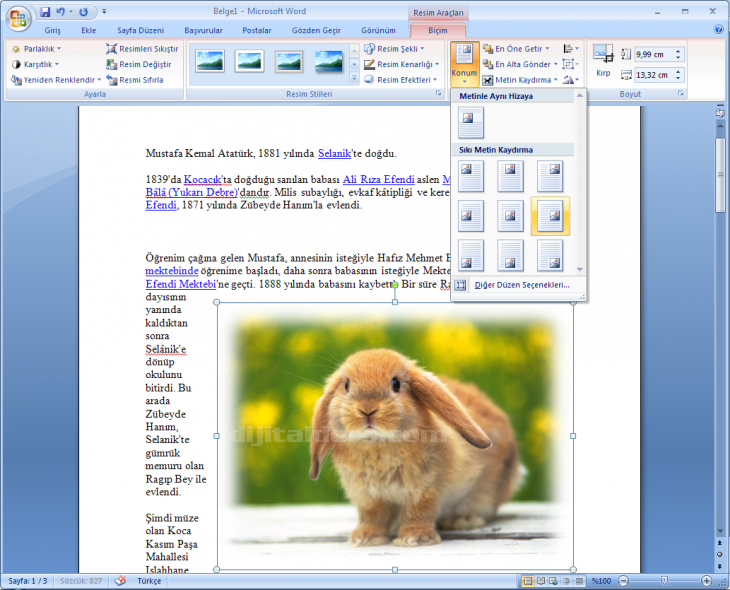
Task: Select the bottom right tight wrap position
Action: (550, 255)
